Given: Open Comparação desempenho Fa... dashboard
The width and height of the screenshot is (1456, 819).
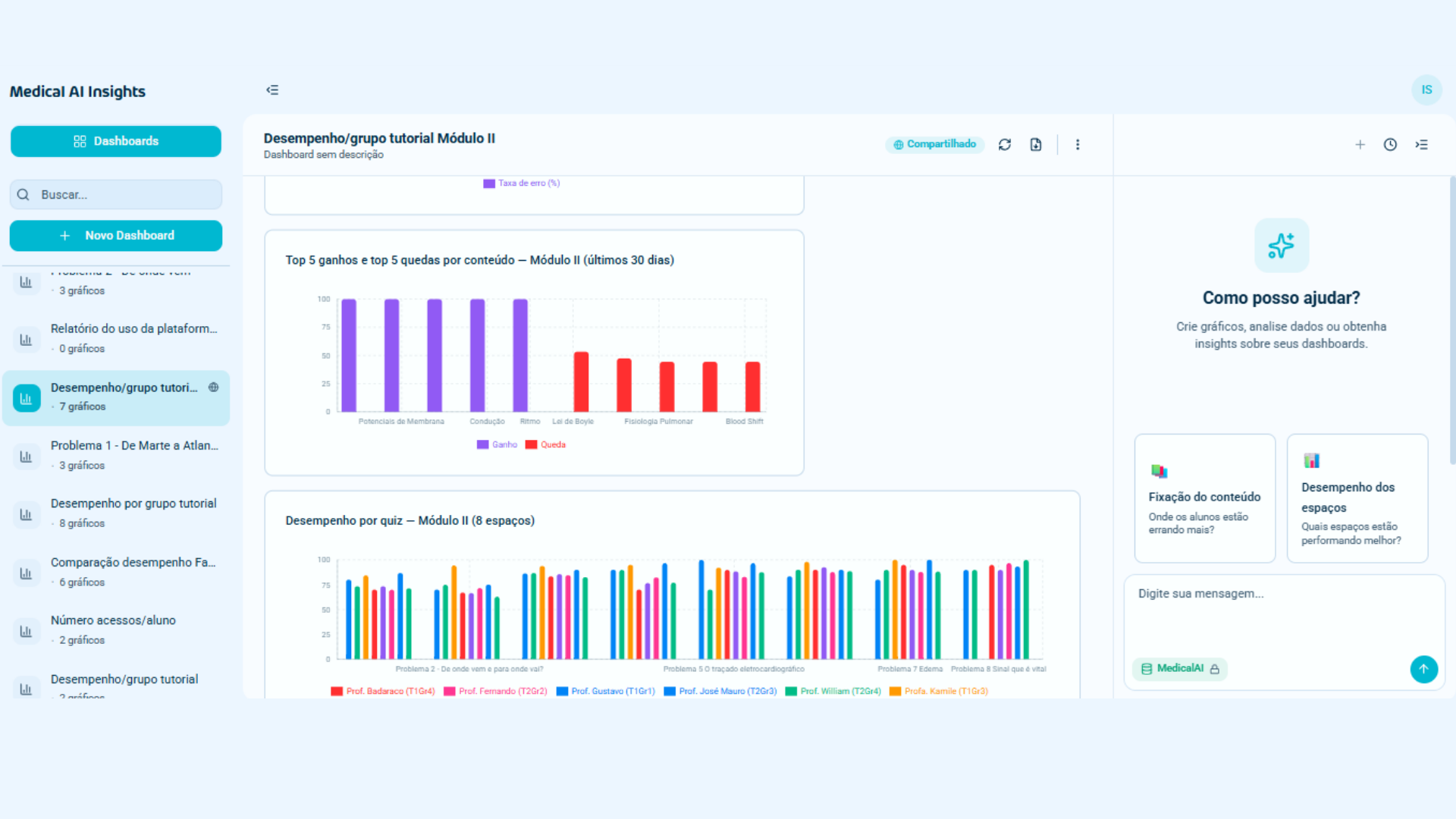Looking at the screenshot, I should (116, 572).
